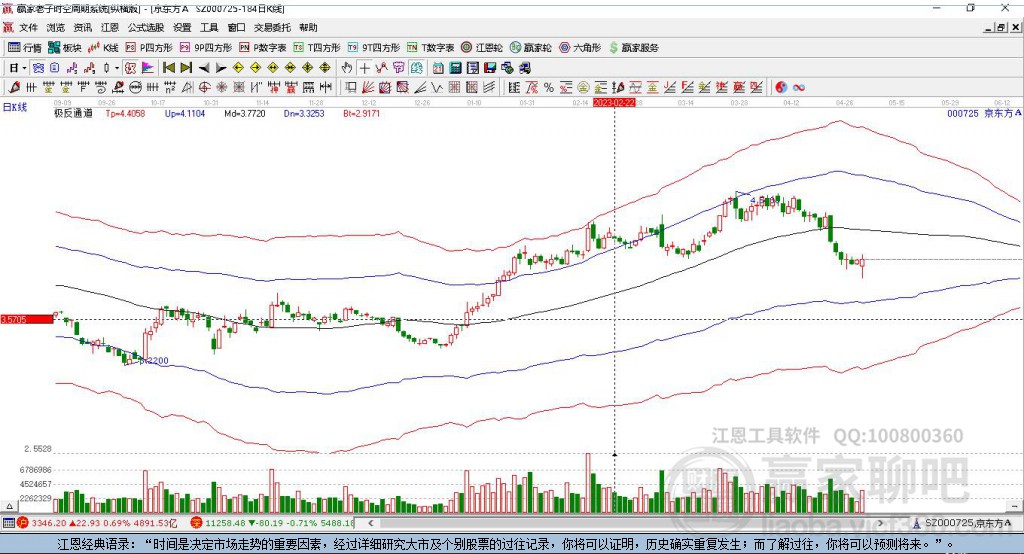Step chart right with black arrow
Viewport: 1024px width, 554px height.
[x=221, y=68]
